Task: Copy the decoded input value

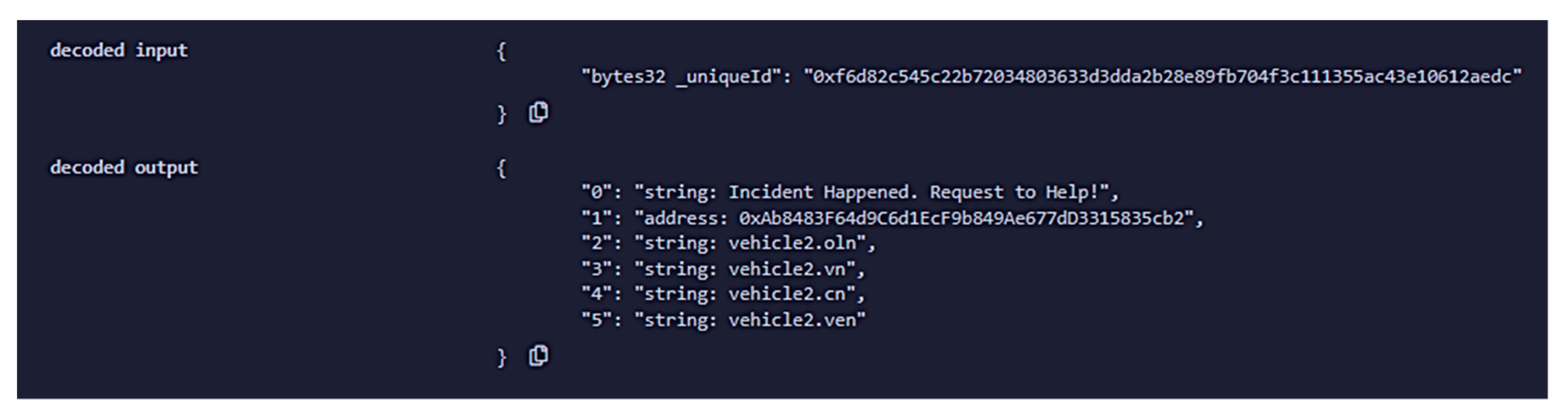Action: click(538, 113)
